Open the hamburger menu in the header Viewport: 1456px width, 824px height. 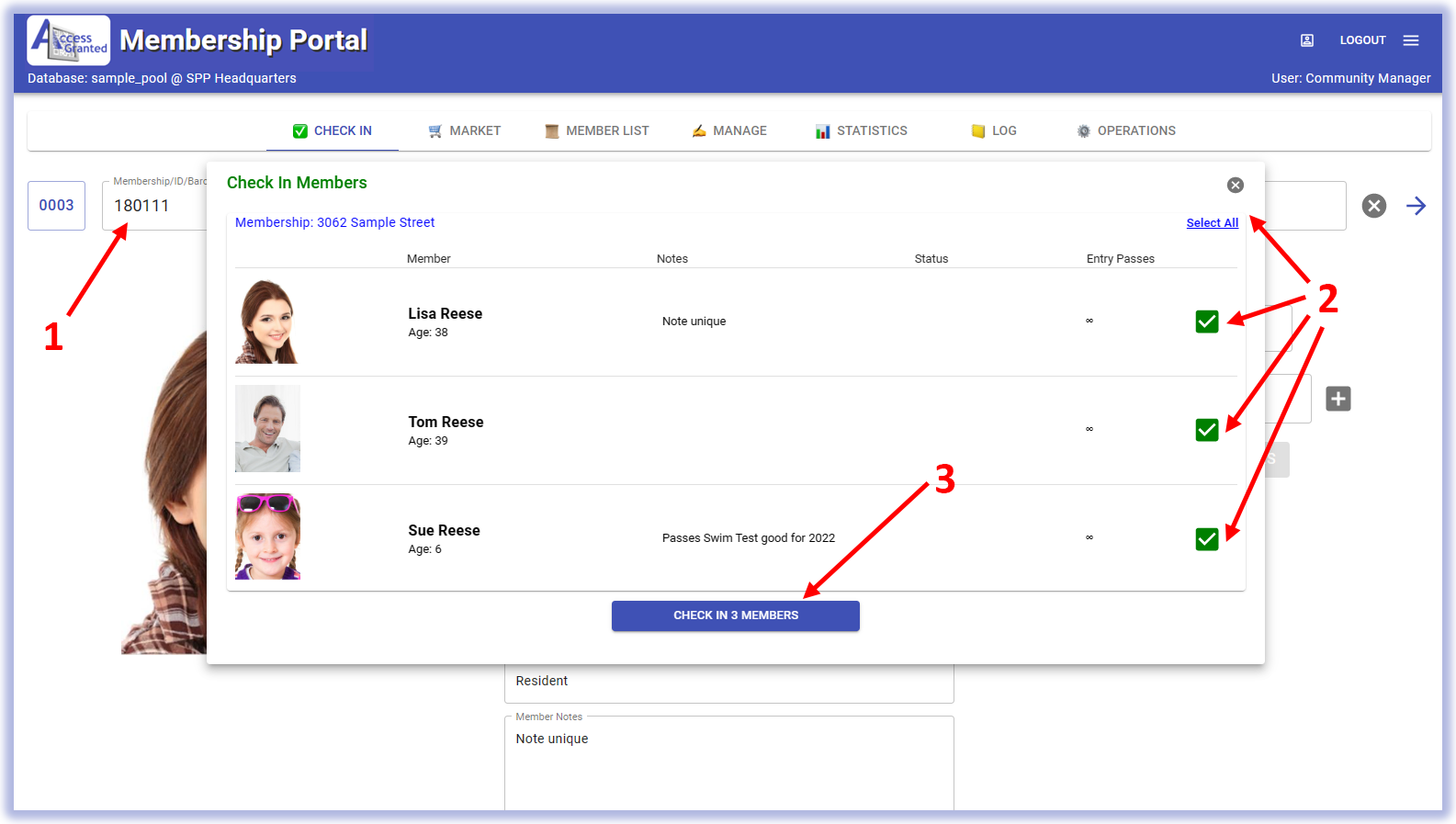[x=1411, y=40]
